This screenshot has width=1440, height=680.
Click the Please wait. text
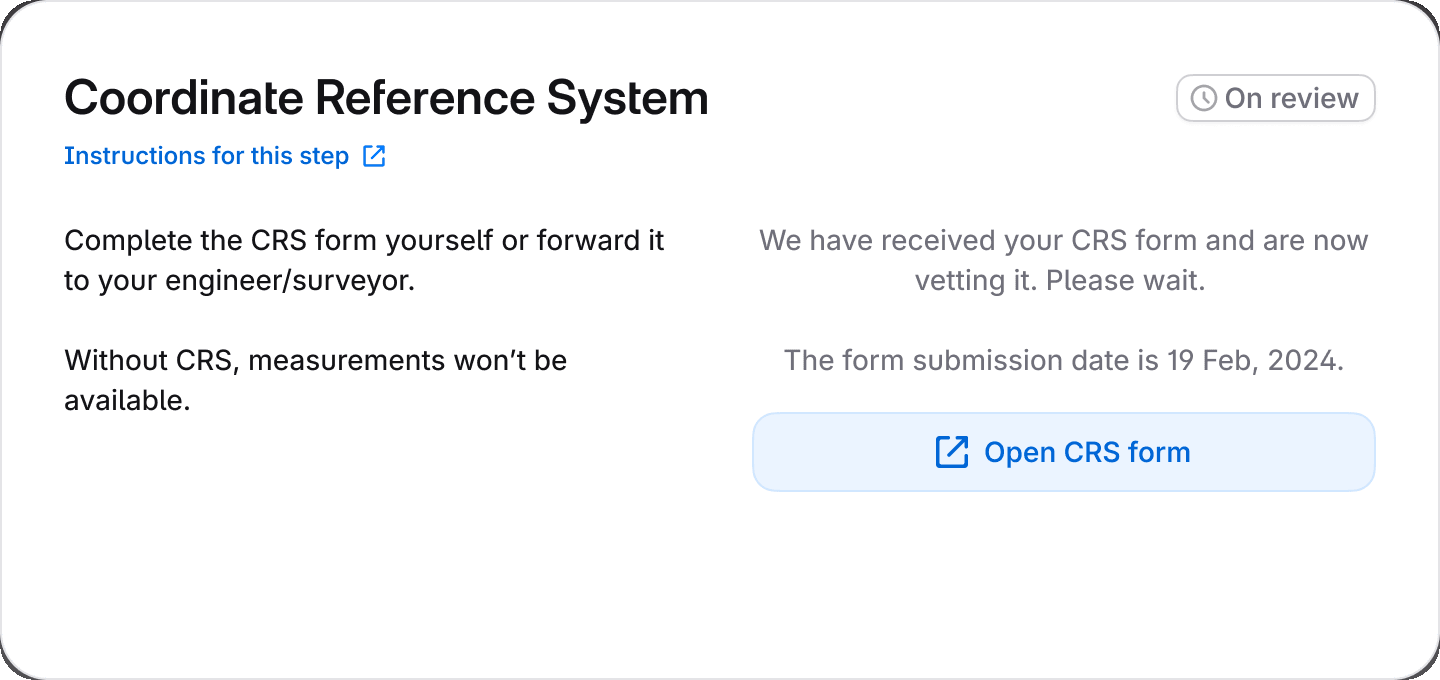point(1126,281)
